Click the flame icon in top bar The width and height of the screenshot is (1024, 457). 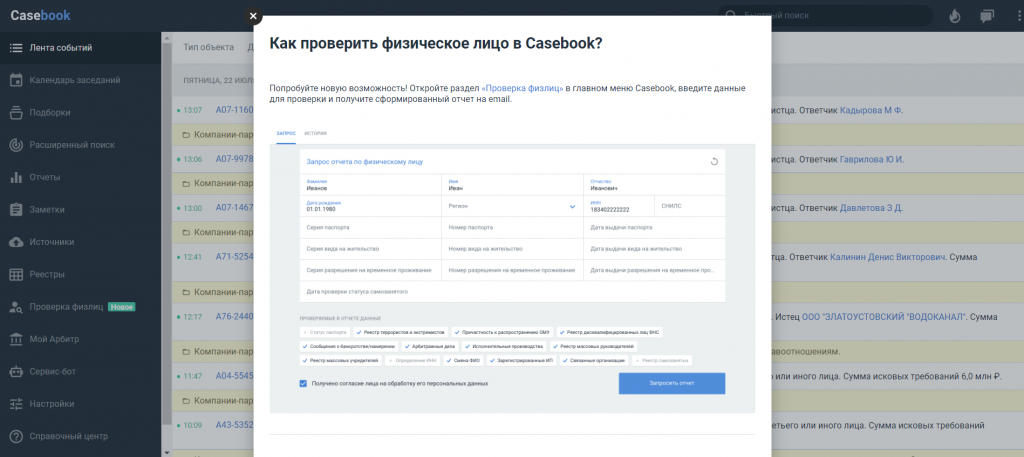(955, 16)
